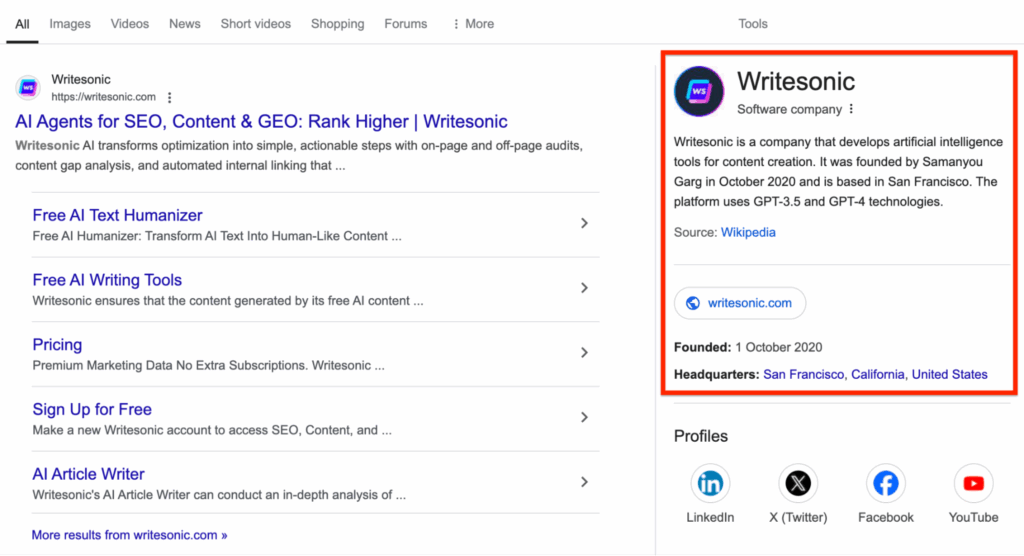This screenshot has width=1024, height=556.
Task: Expand the Free AI Text Humanizer chevron
Action: (x=584, y=223)
